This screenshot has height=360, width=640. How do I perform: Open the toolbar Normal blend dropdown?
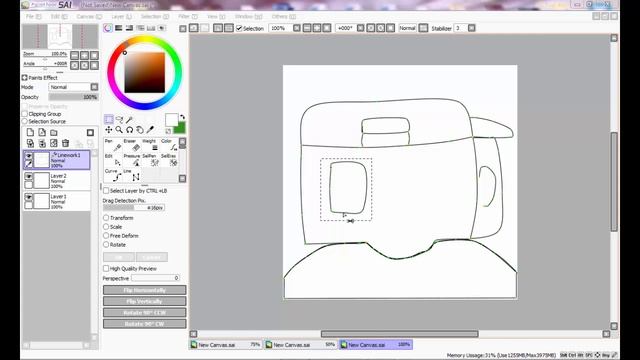tap(423, 28)
